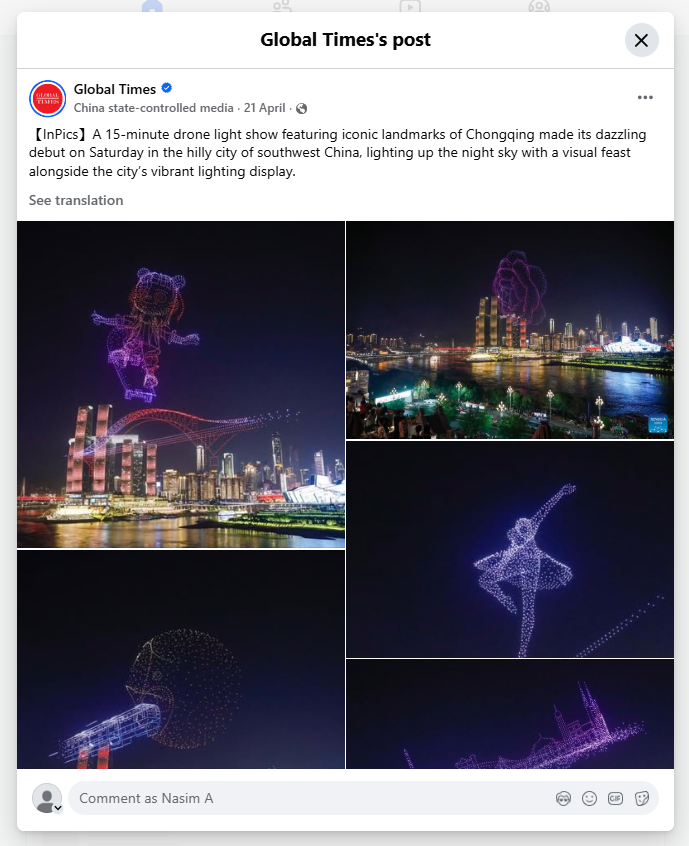Click the 21 April timestamp
The width and height of the screenshot is (689, 846).
264,108
